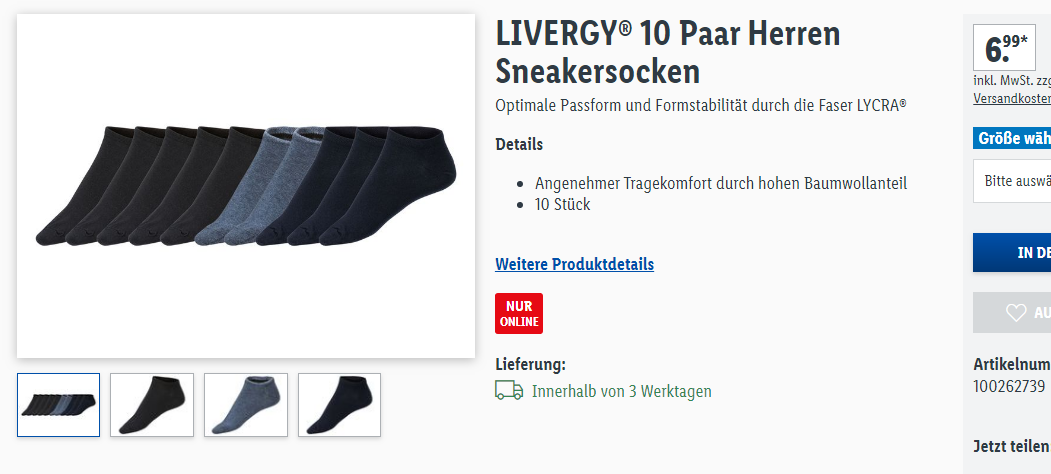Click the Innerhalb von 3 Werktagen text

click(621, 391)
